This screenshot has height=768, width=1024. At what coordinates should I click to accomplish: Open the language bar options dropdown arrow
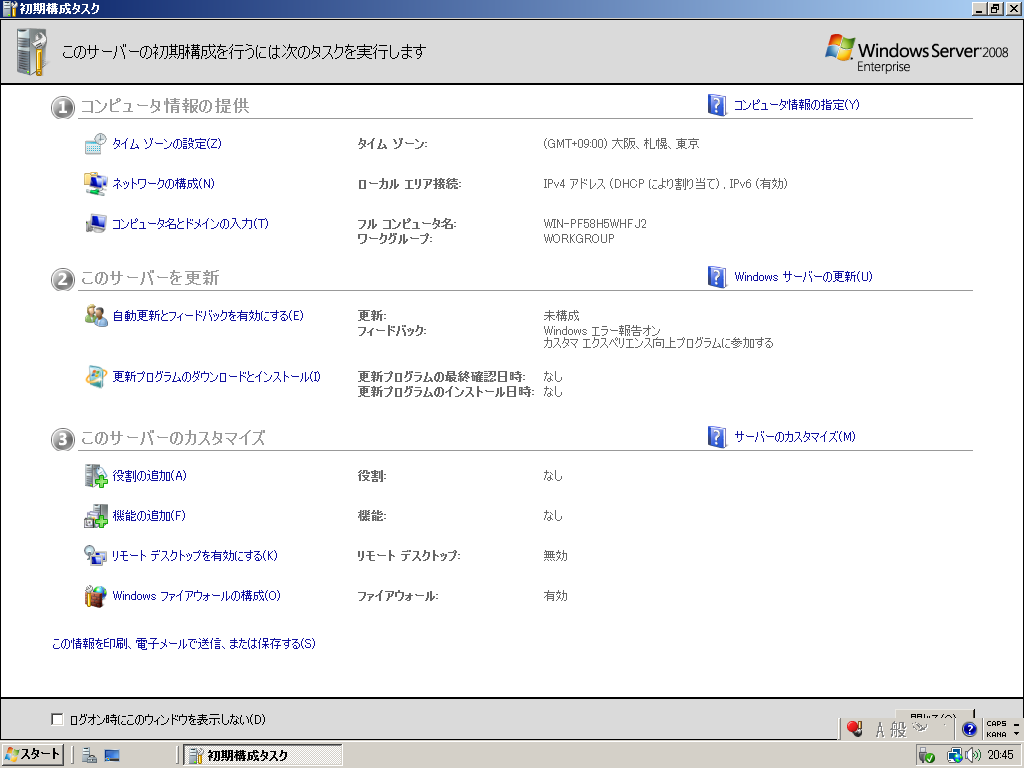click(1016, 734)
